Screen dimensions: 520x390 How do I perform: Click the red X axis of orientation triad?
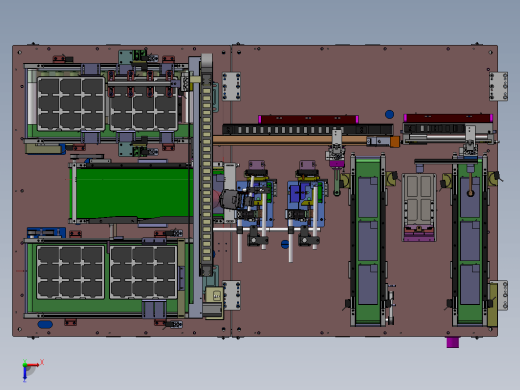pos(34,365)
